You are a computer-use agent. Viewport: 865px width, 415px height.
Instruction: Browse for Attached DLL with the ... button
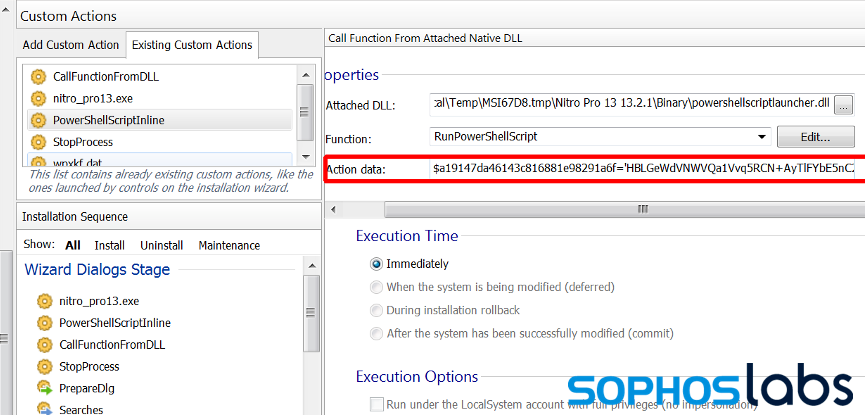pos(843,105)
